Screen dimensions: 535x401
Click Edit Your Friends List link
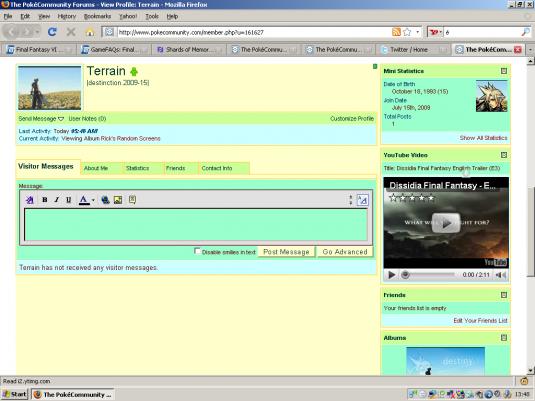click(x=480, y=320)
